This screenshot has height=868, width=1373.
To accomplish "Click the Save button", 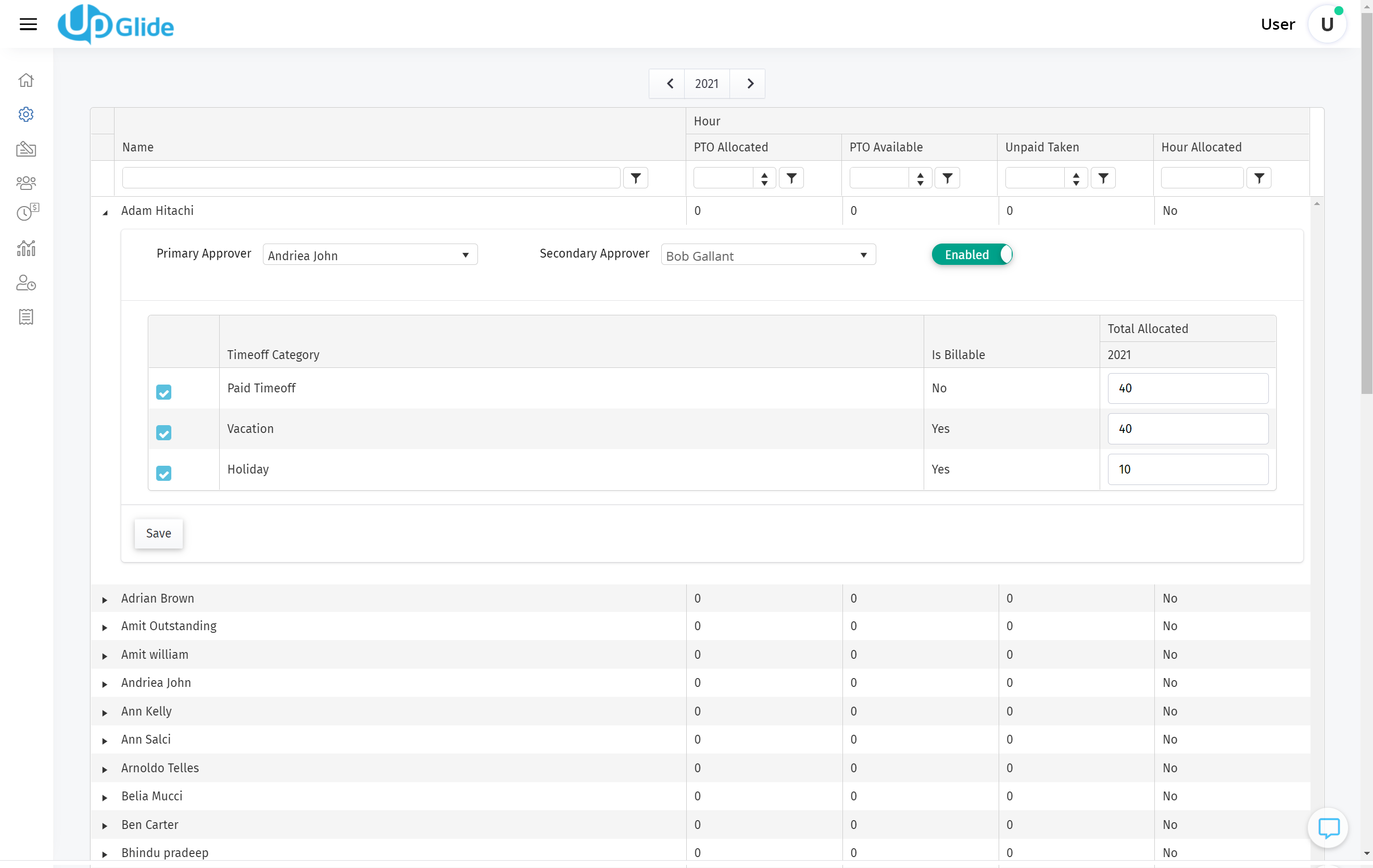I will tap(158, 533).
